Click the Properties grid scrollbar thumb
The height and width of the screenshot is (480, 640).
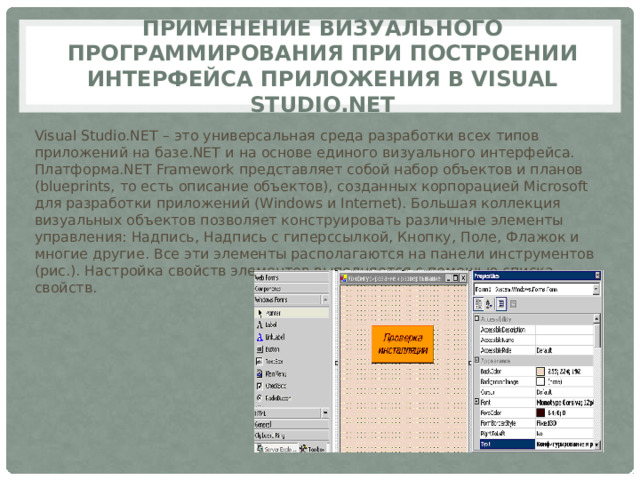[597, 336]
